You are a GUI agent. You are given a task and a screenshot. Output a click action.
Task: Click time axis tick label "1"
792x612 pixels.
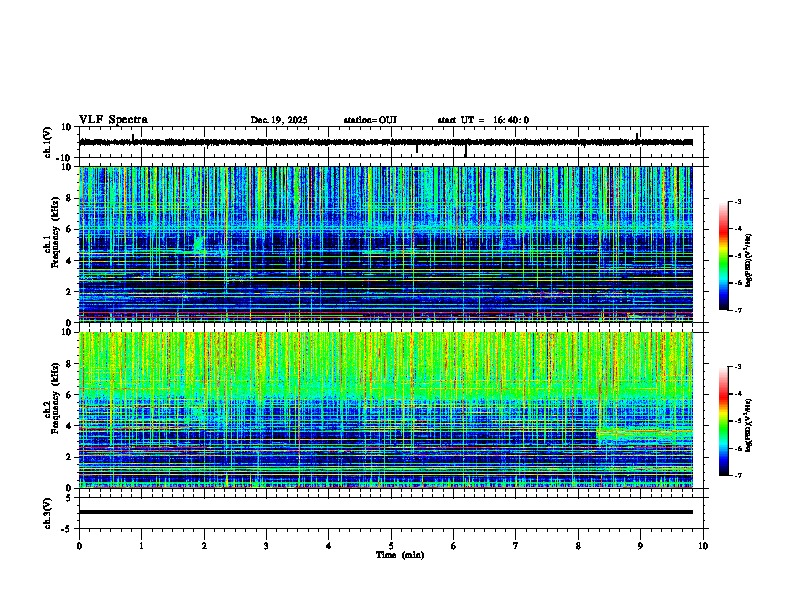[141, 546]
